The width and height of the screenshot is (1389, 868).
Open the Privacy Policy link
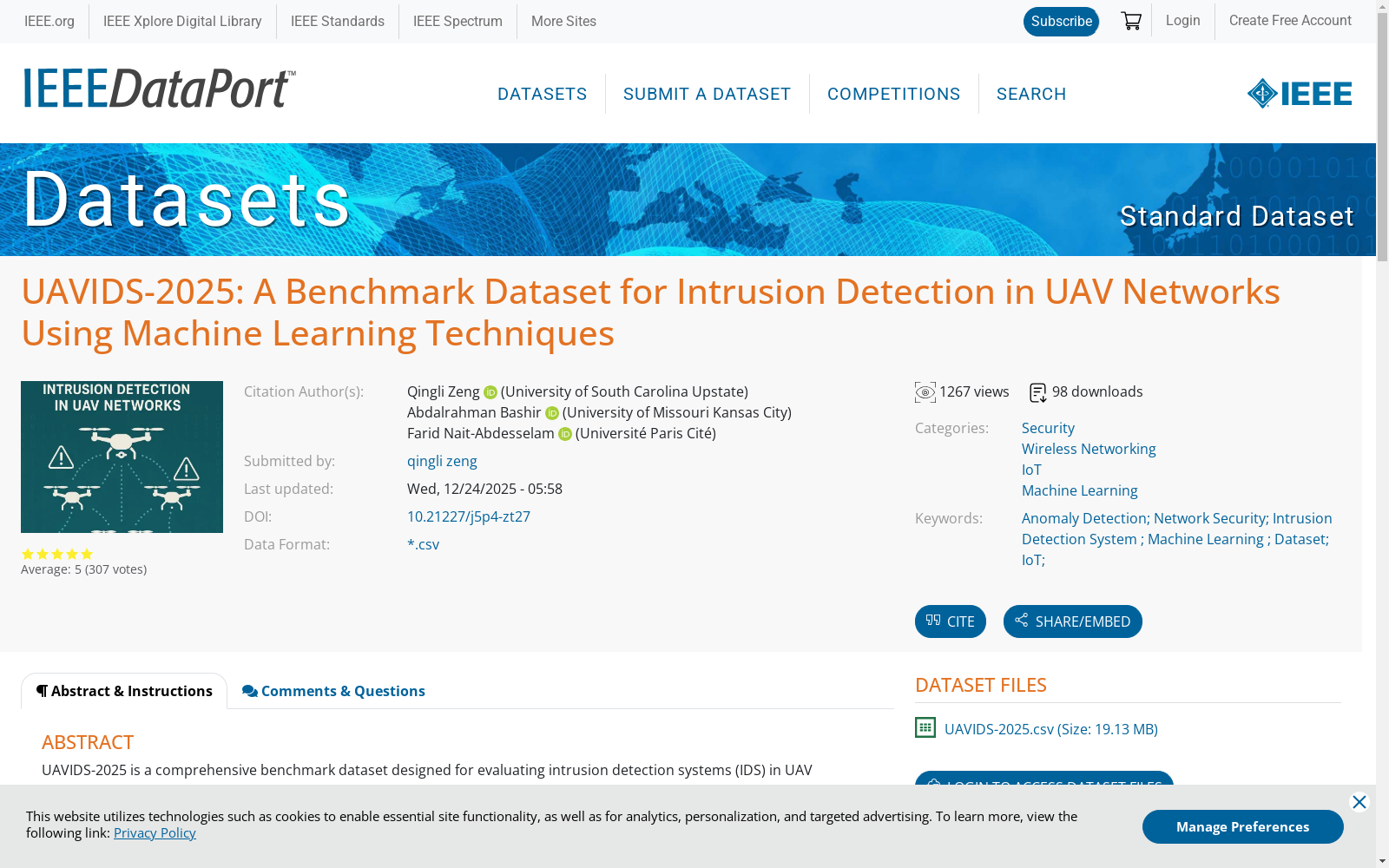pos(155,832)
